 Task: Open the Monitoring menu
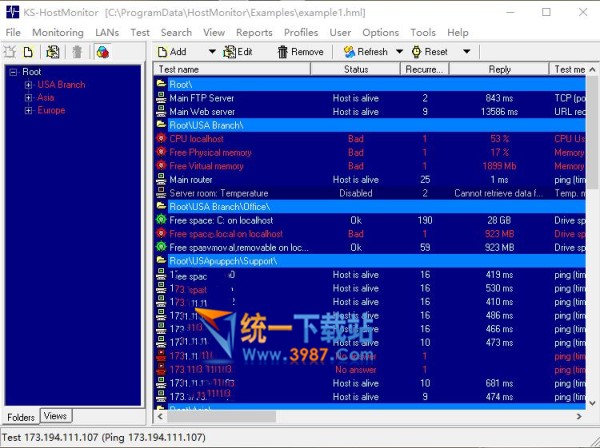pos(57,33)
